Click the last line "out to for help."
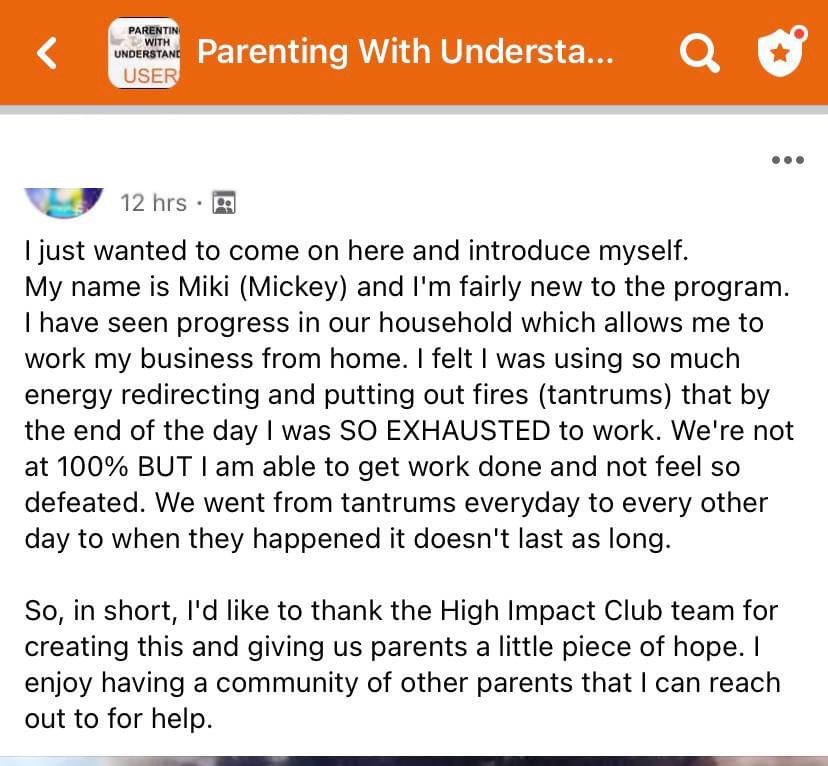 point(118,719)
